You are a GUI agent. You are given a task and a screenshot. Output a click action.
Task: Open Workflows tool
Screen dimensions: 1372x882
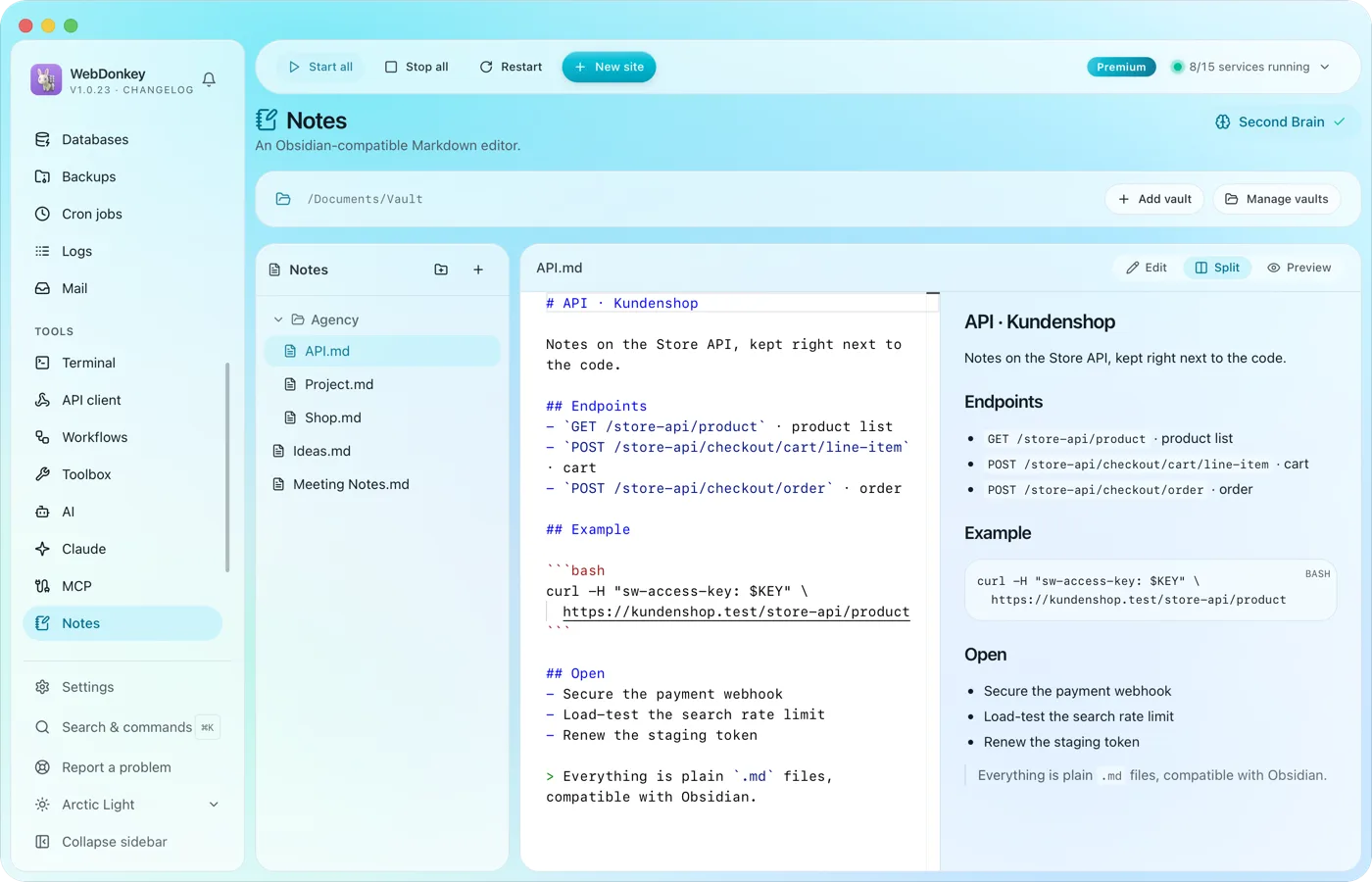click(122, 437)
